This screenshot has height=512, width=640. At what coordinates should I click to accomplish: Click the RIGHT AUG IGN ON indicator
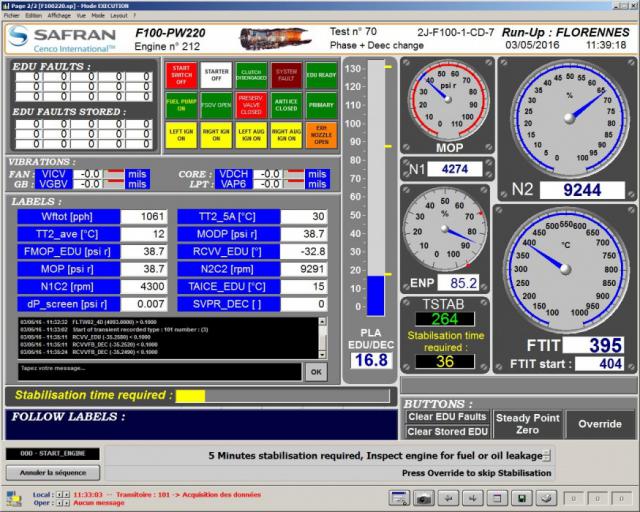287,135
